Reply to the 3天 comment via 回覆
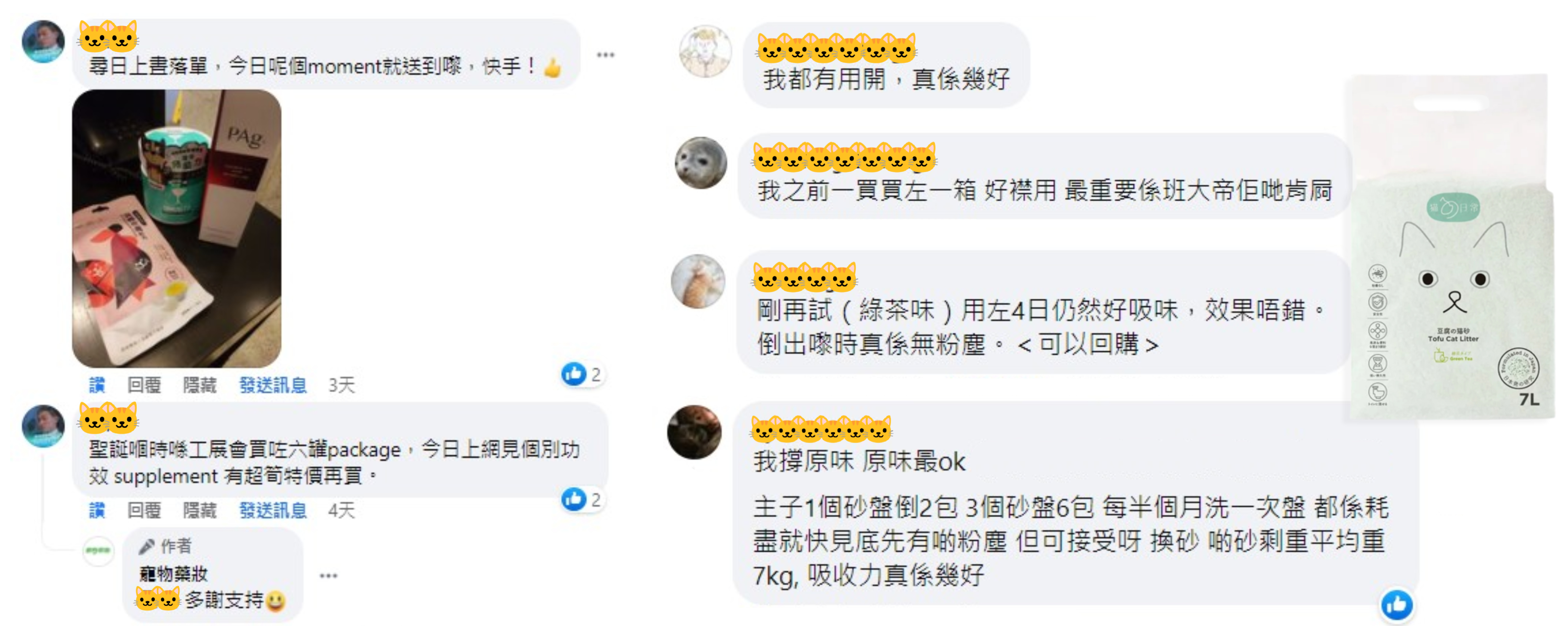This screenshot has width=1568, height=626. [x=144, y=384]
